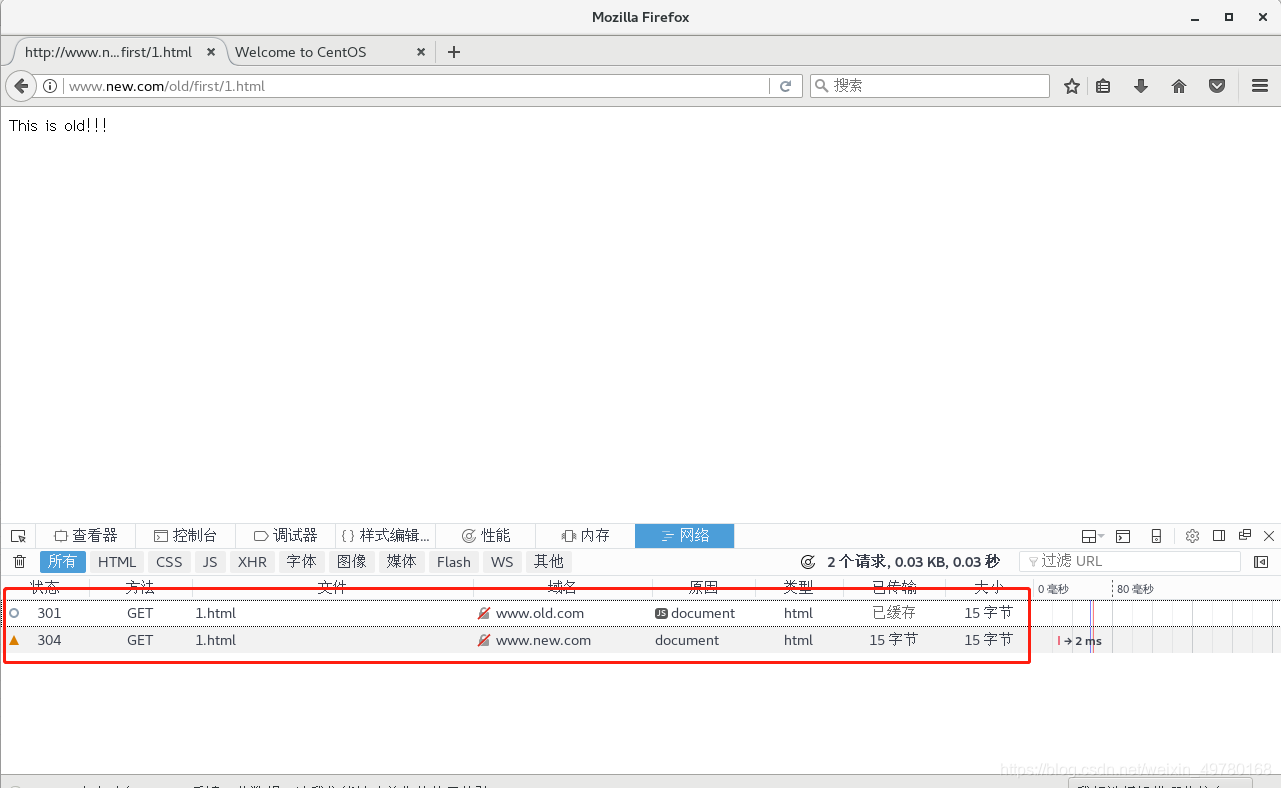Viewport: 1281px width, 788px height.
Task: Clear network requests with the trash icon
Action: (19, 562)
